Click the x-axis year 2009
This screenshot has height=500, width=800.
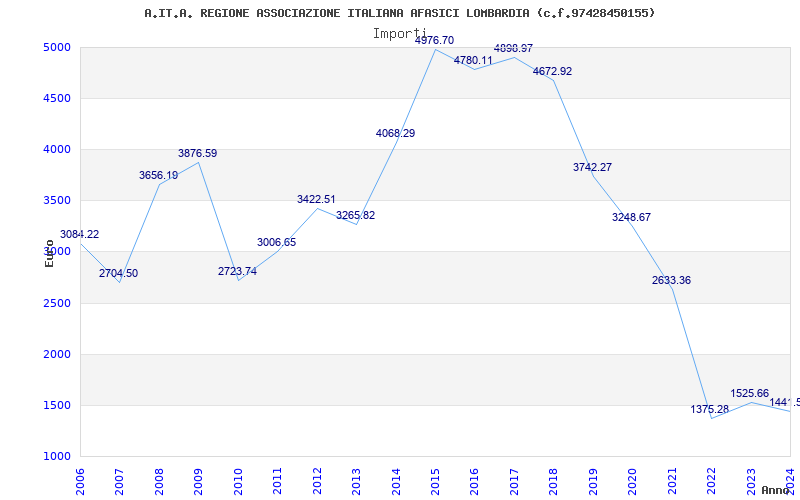click(198, 481)
